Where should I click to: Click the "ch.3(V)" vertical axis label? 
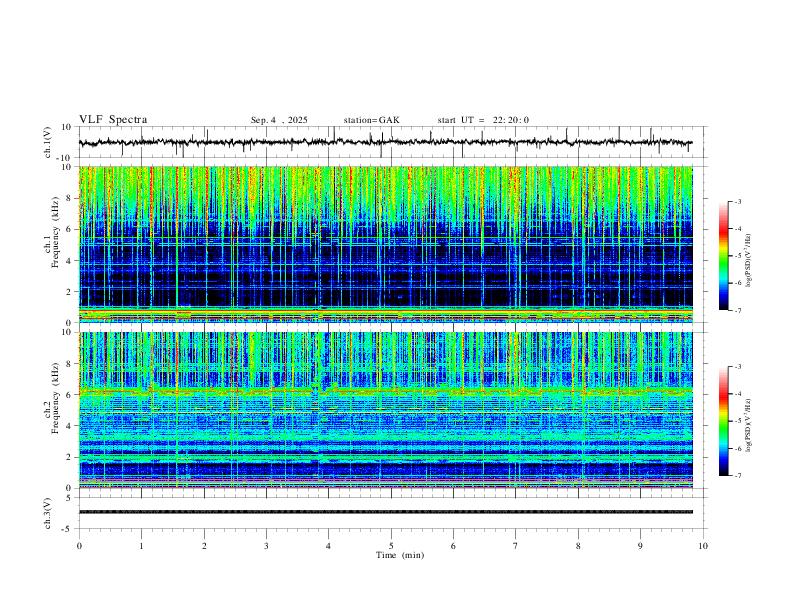click(48, 513)
